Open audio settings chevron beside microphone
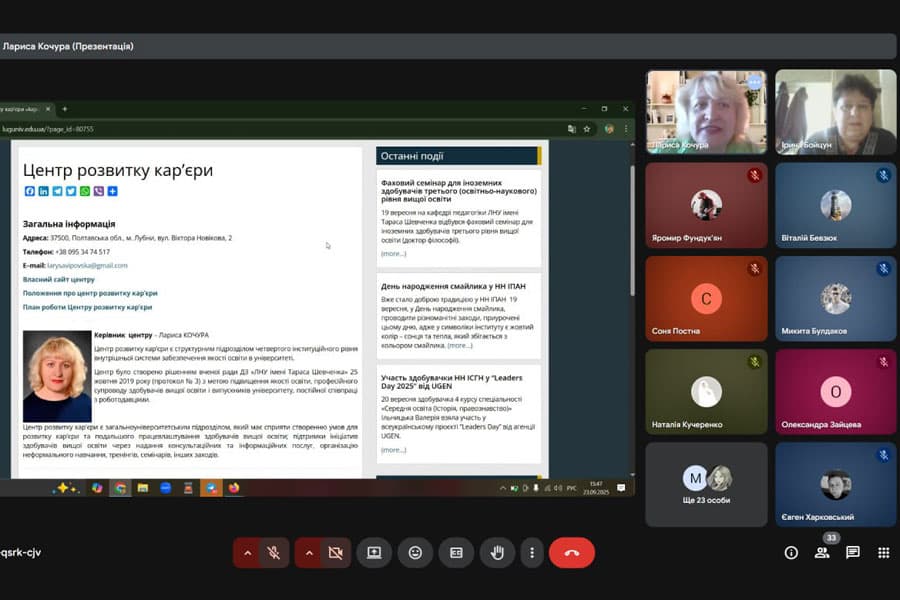The width and height of the screenshot is (900, 600). (247, 553)
